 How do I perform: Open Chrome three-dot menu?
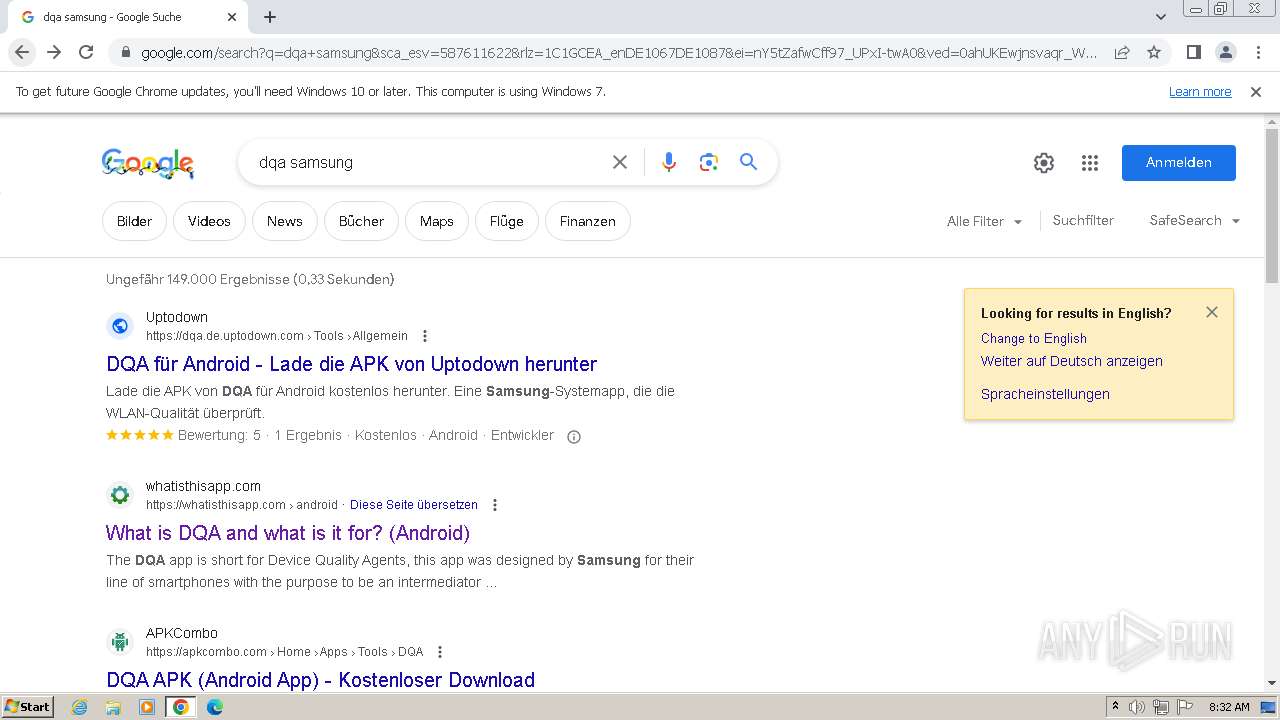pyautogui.click(x=1257, y=52)
